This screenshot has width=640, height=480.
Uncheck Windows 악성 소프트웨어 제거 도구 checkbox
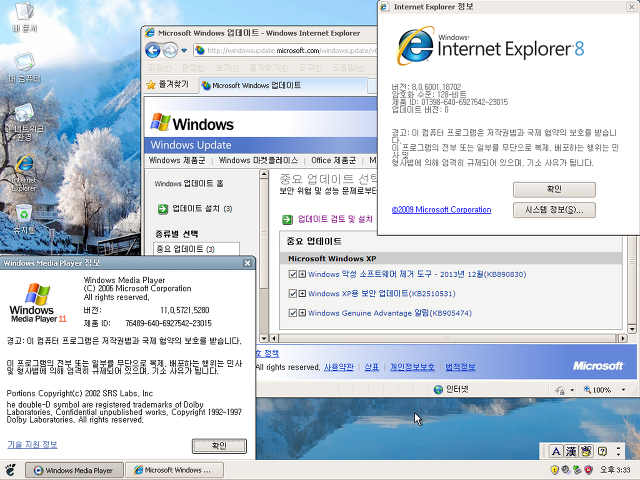point(292,274)
